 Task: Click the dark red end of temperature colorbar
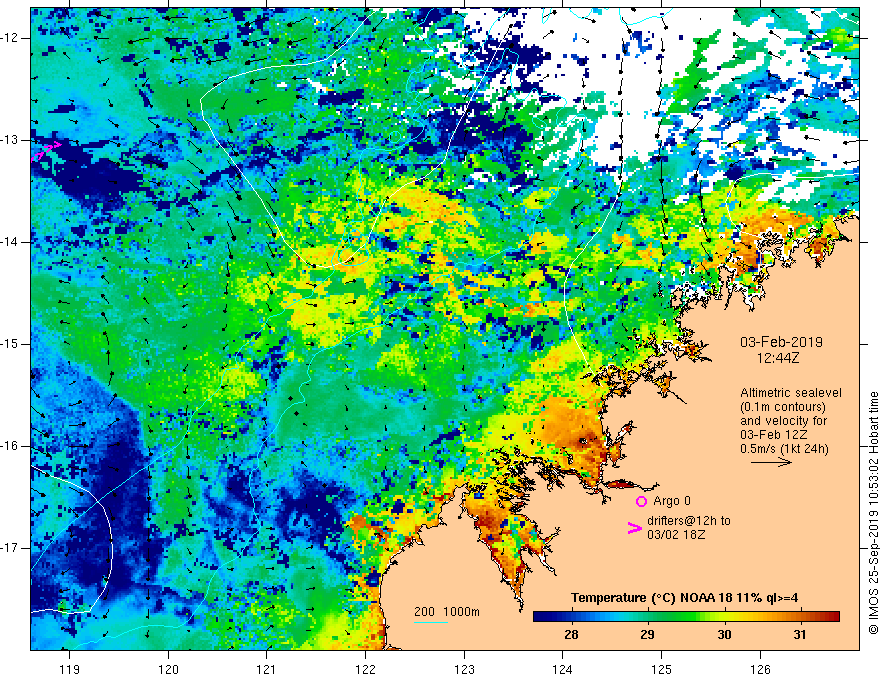[834, 617]
